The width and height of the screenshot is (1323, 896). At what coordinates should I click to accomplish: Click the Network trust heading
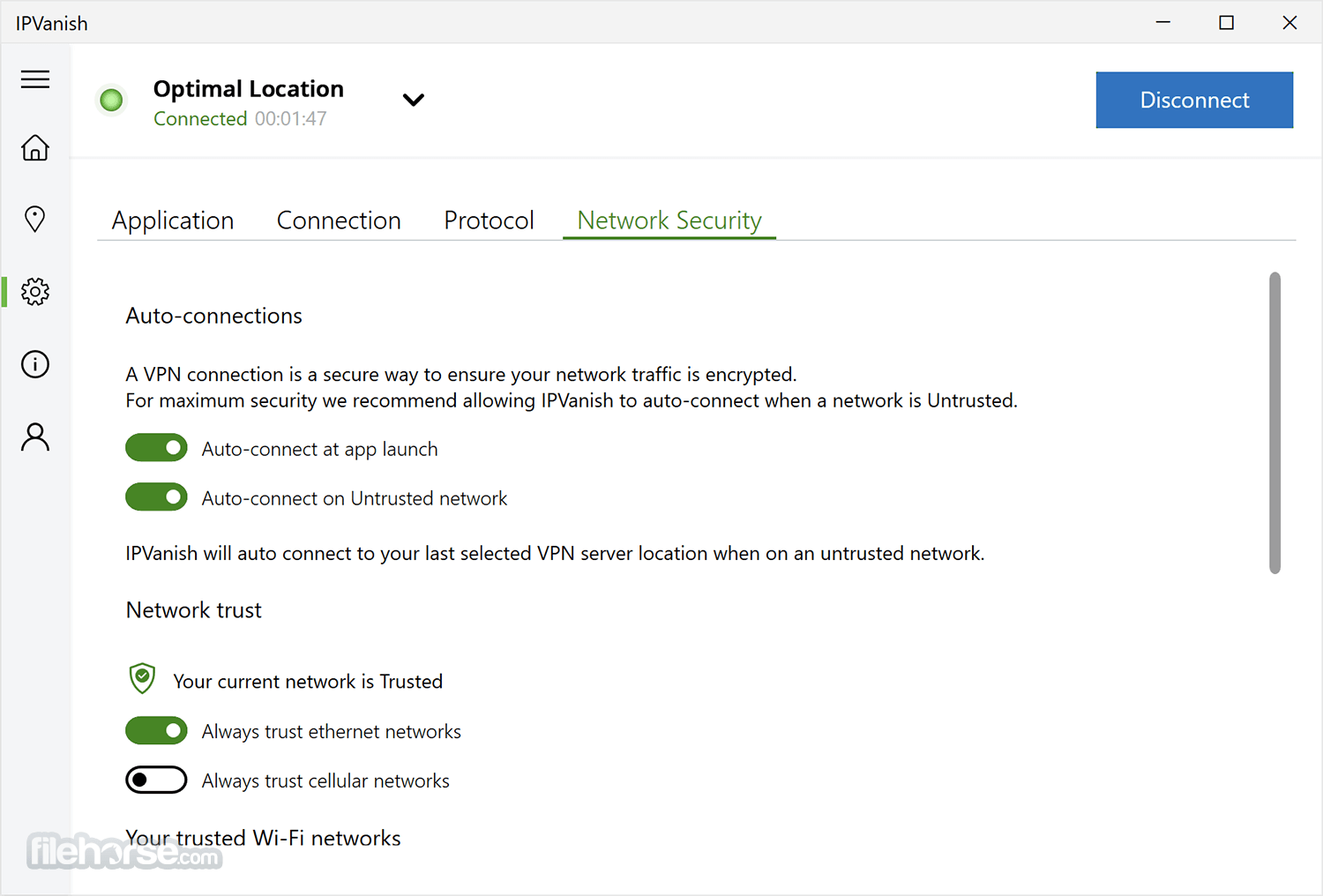(x=194, y=610)
